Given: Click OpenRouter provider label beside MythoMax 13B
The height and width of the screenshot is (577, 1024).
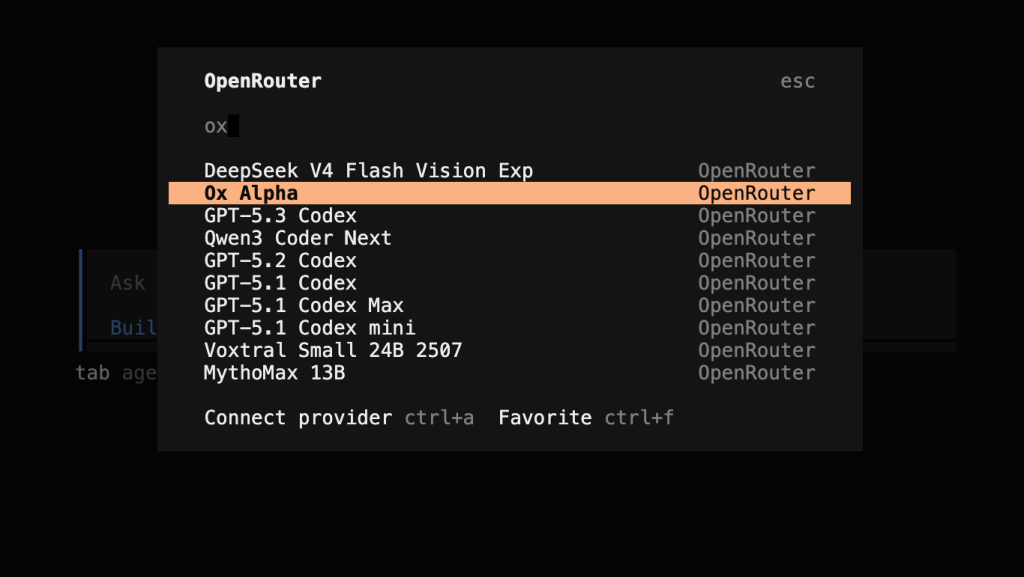Looking at the screenshot, I should point(756,373).
